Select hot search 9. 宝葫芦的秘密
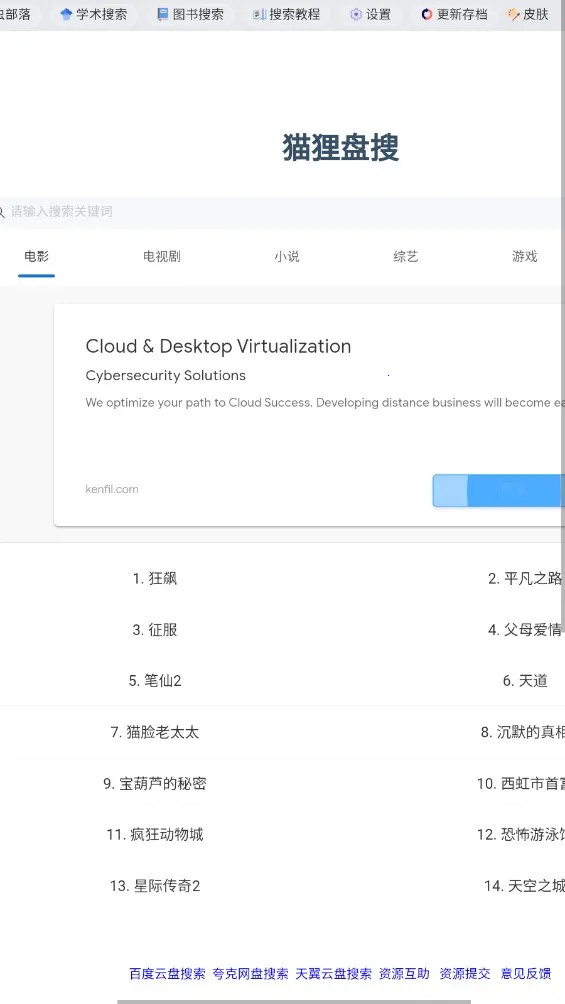The height and width of the screenshot is (1004, 565). point(154,783)
